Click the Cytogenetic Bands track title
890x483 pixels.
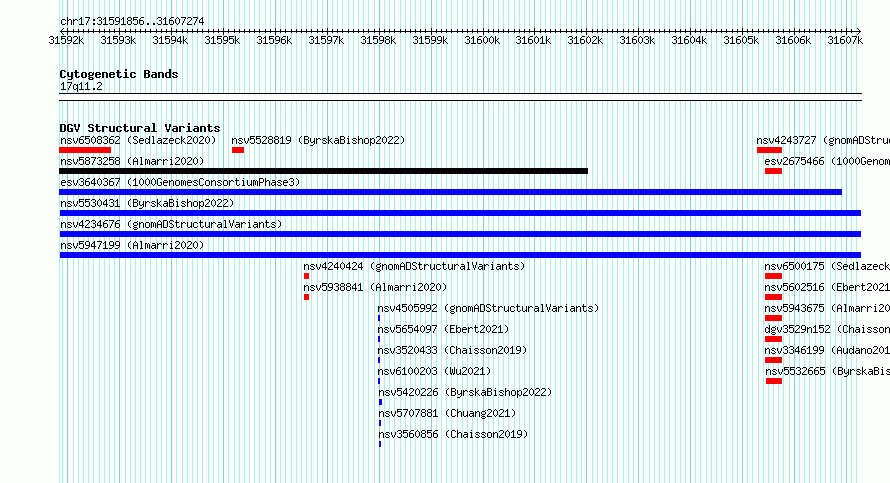(x=119, y=74)
